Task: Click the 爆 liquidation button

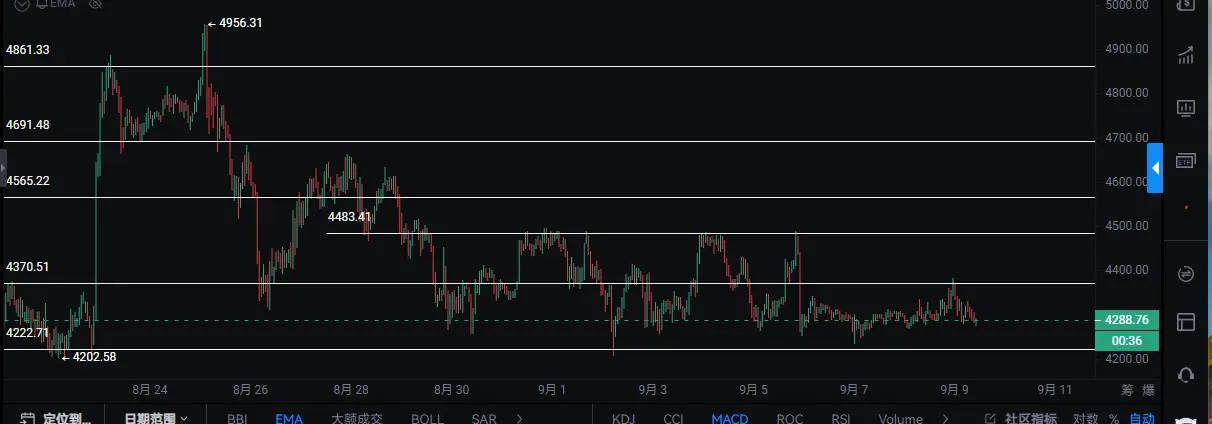Action: 1149,390
